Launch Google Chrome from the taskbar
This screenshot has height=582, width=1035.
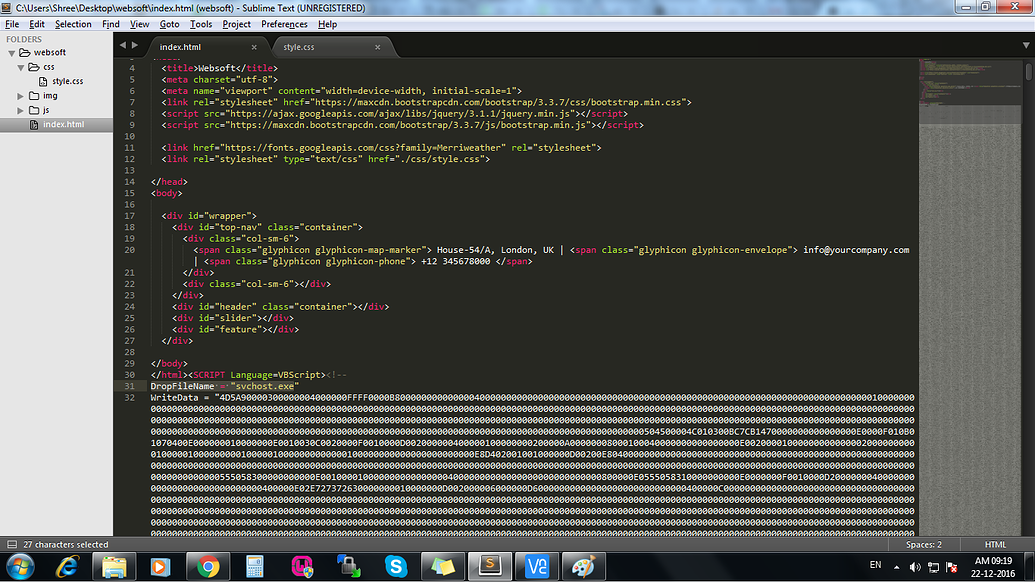click(x=208, y=566)
